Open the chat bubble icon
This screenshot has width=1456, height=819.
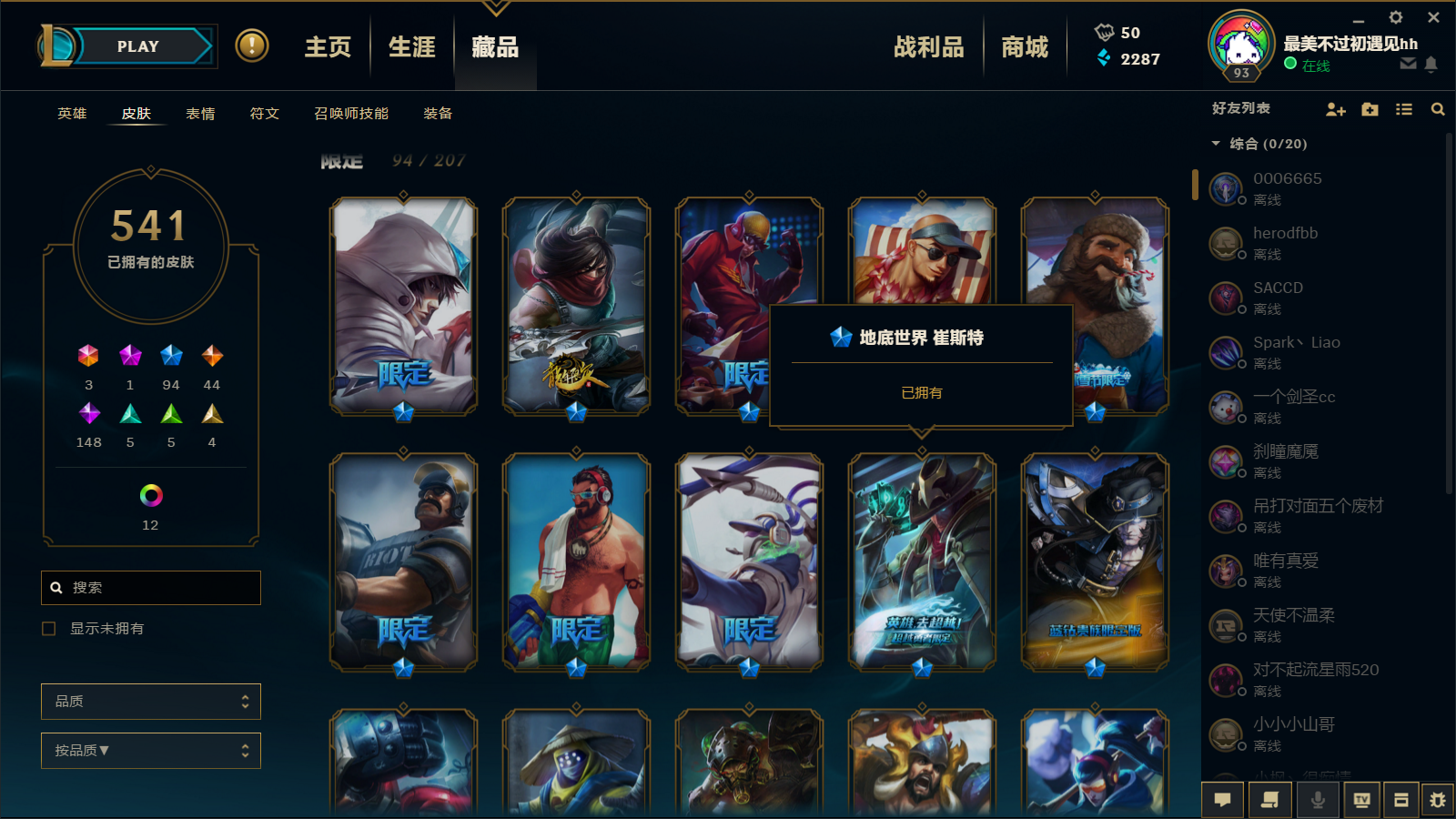point(1223,800)
